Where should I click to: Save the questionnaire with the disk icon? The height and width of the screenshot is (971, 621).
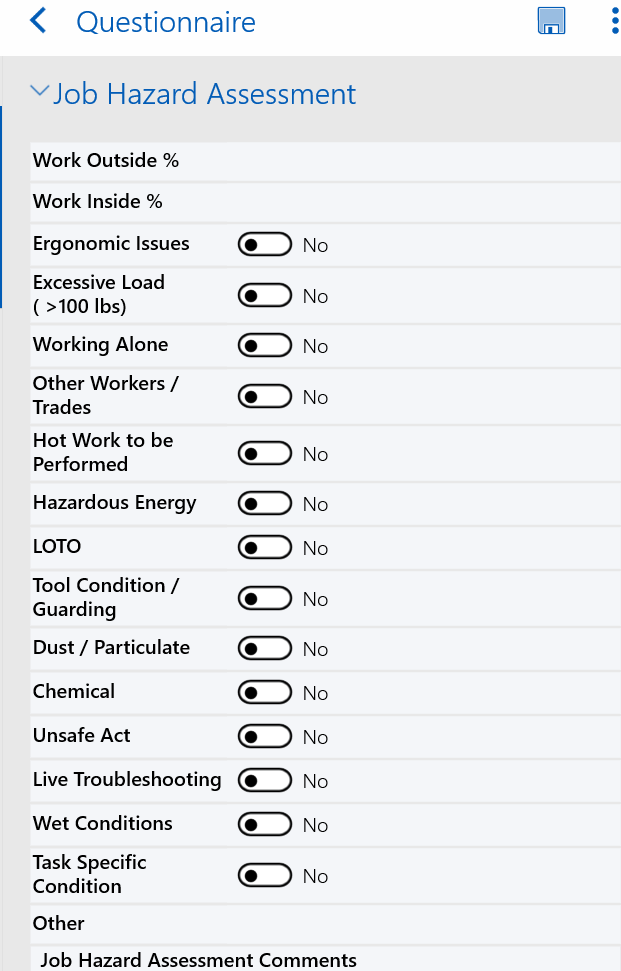tap(551, 21)
